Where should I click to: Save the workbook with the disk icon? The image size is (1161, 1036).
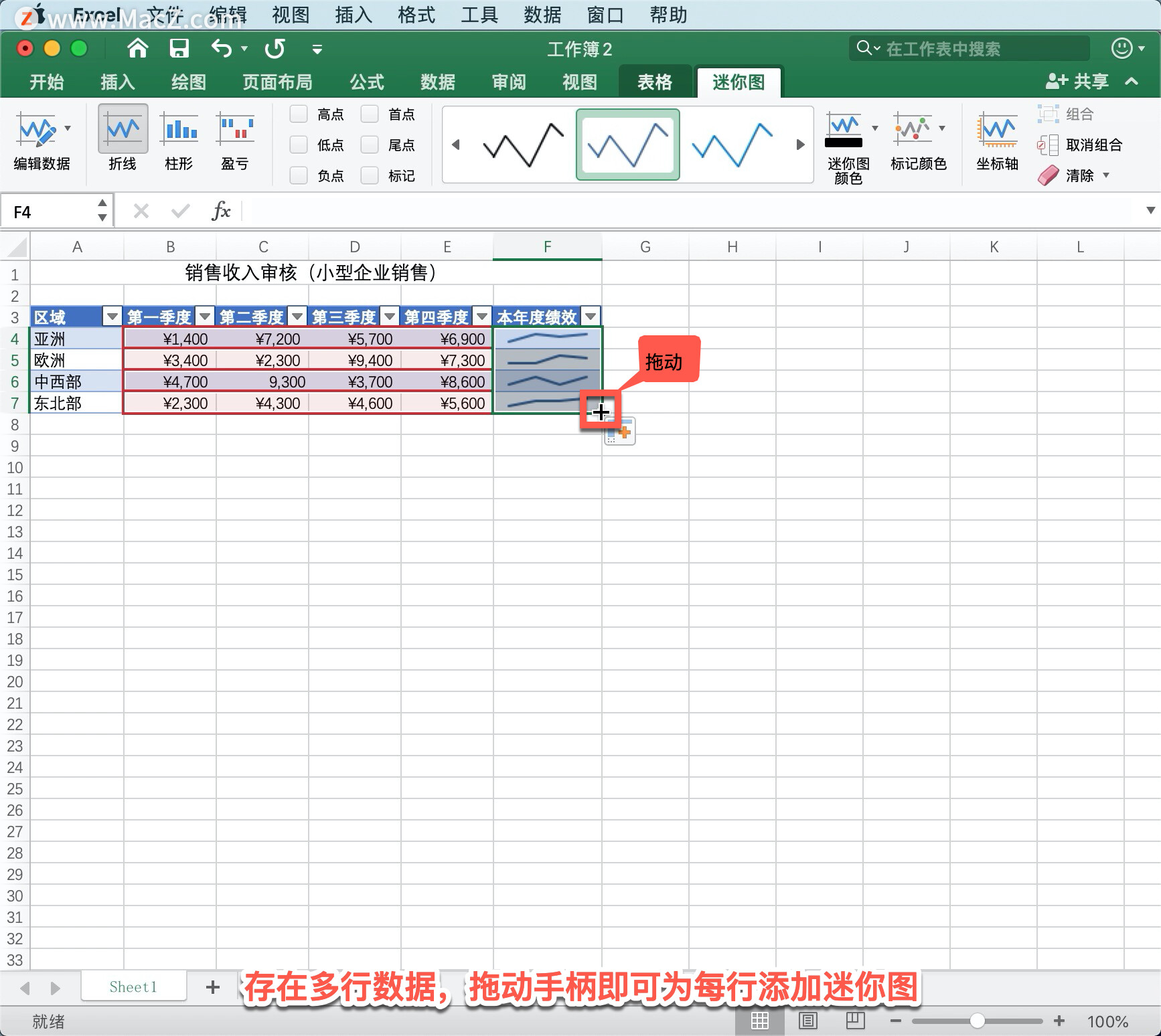[x=179, y=48]
